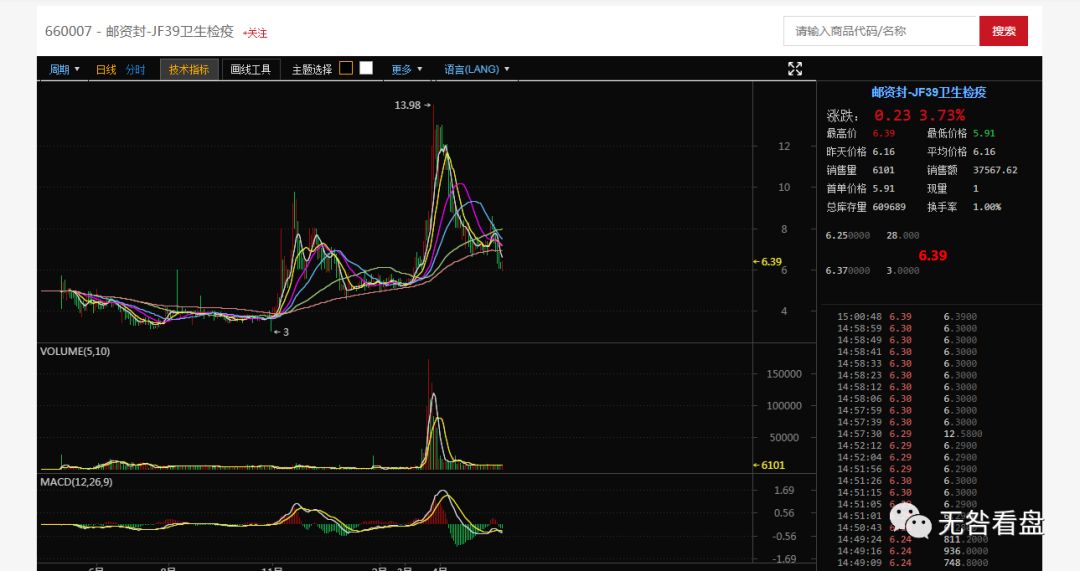1080x571 pixels.
Task: Click the red 搜索 search button
Action: 1004,31
